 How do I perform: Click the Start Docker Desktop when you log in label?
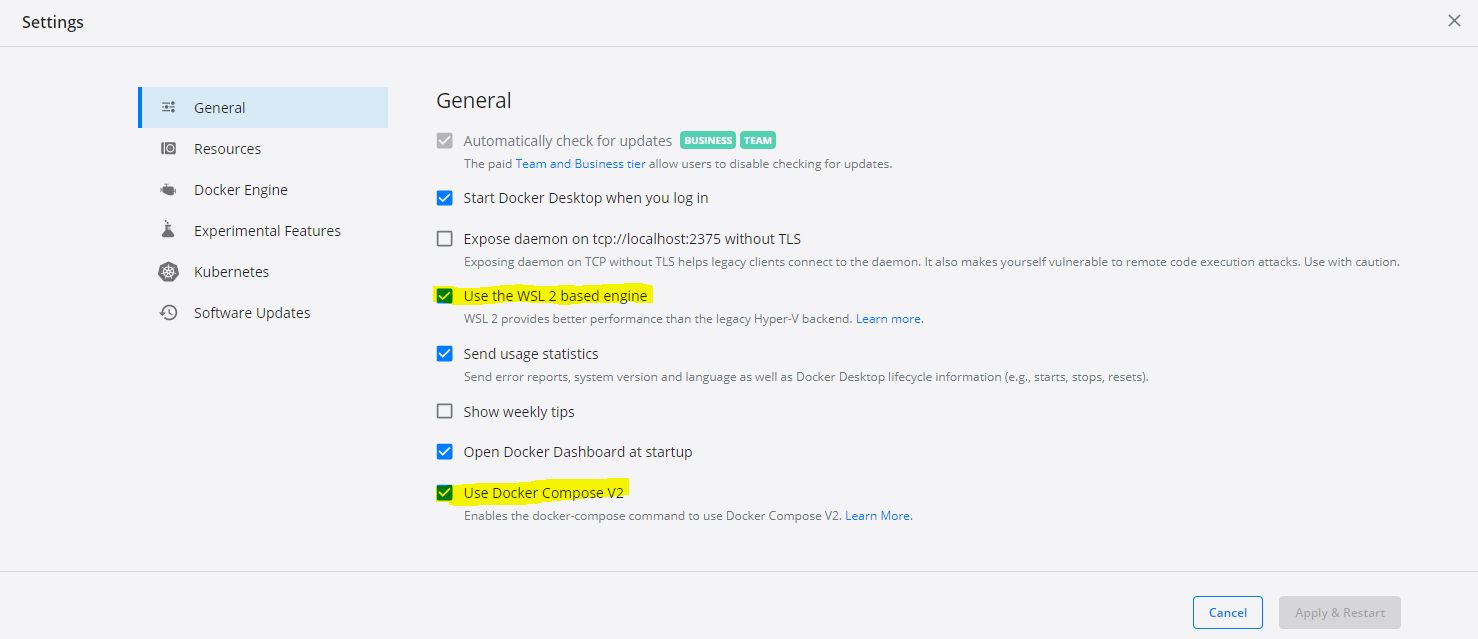point(586,198)
